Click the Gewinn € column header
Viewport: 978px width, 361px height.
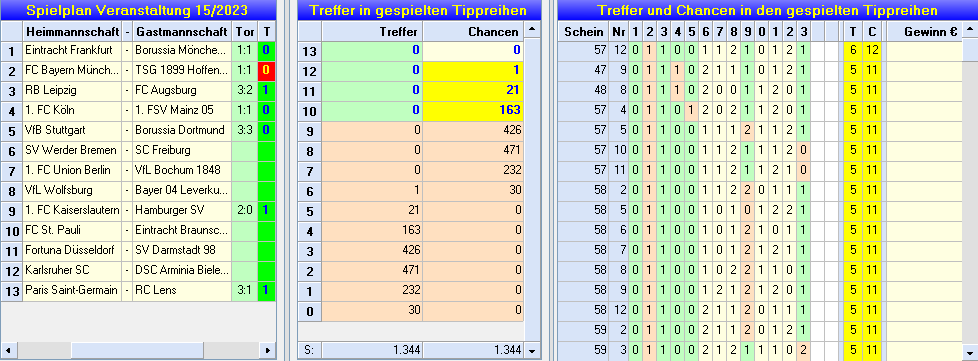click(x=924, y=31)
